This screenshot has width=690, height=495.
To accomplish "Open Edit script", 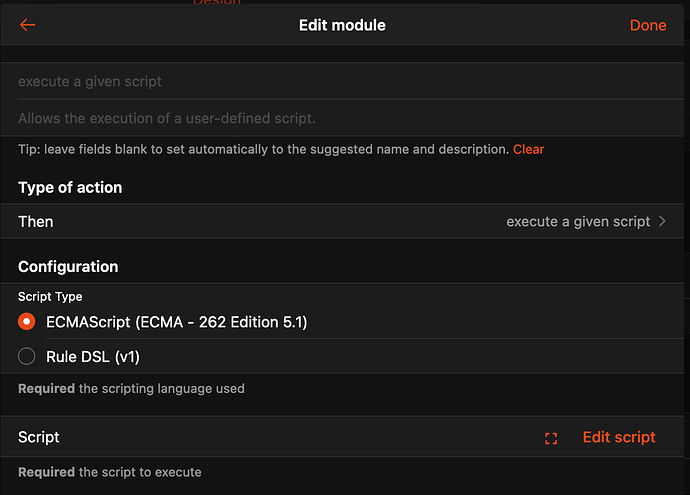I will (619, 437).
